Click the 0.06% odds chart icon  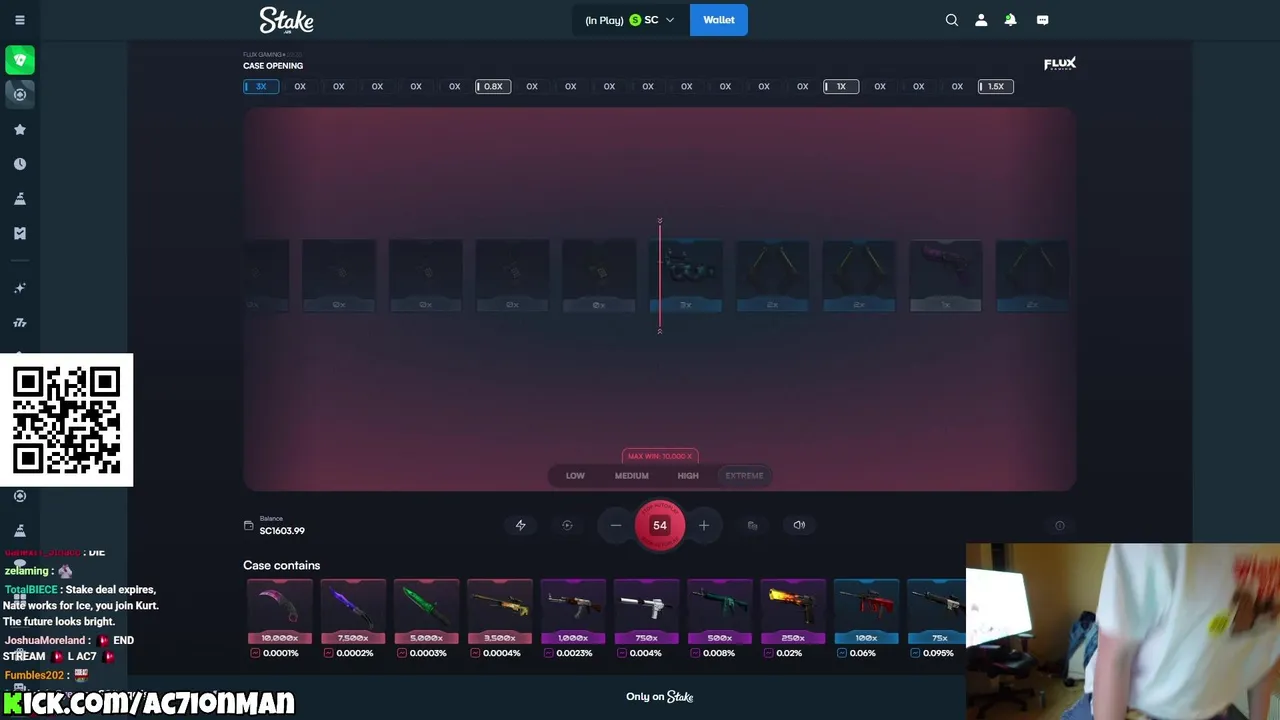[842, 653]
